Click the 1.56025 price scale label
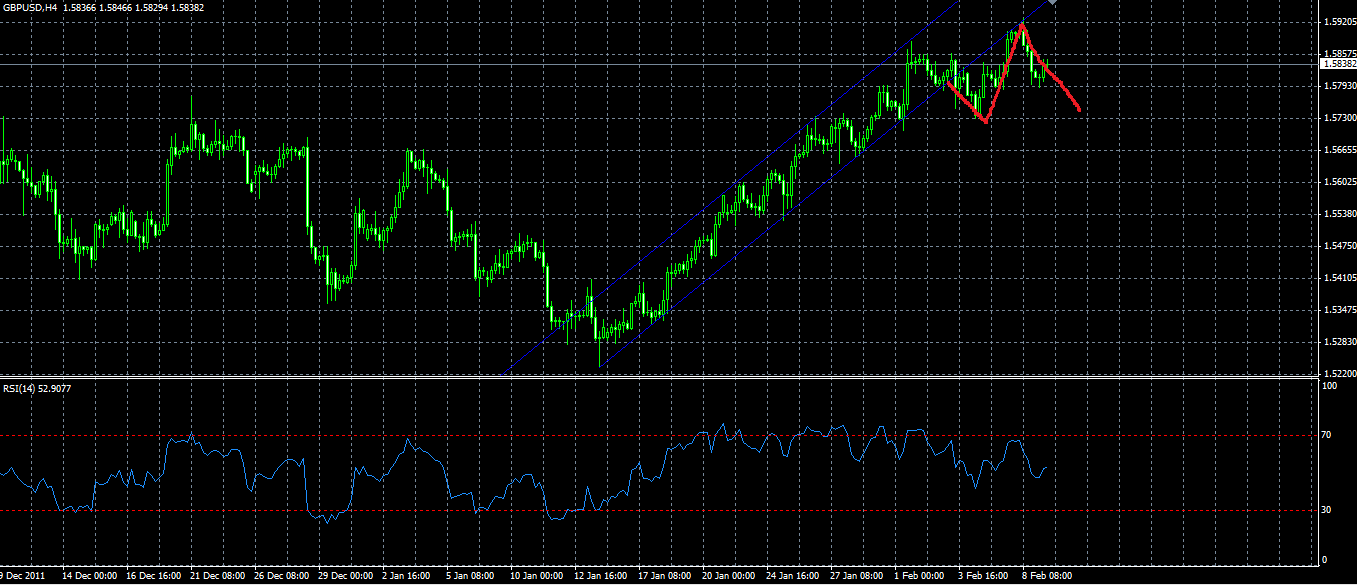 1338,181
